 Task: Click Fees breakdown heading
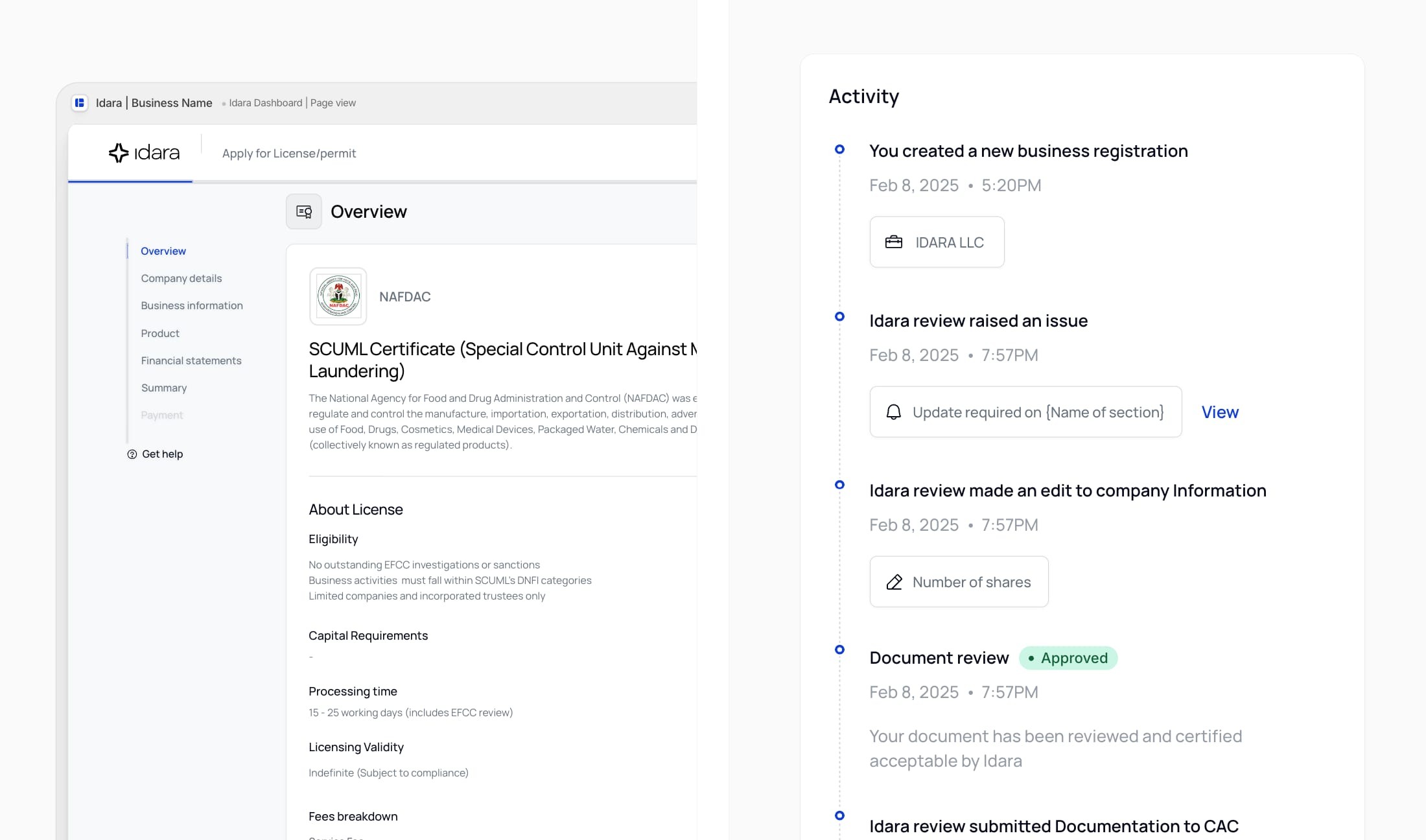coord(353,817)
